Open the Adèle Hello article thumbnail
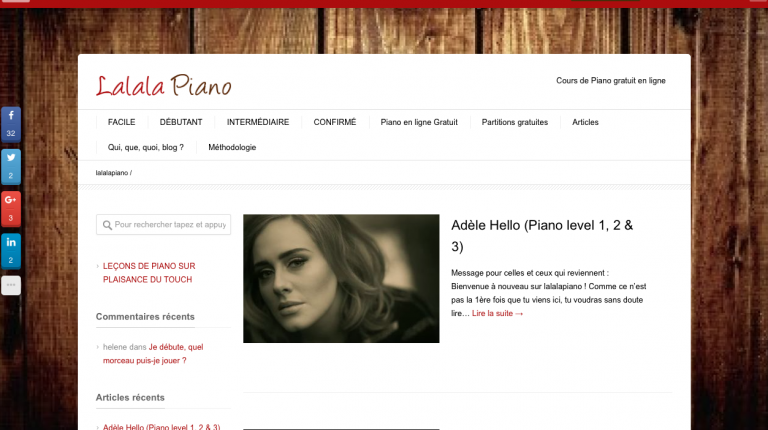The width and height of the screenshot is (768, 430). point(341,278)
